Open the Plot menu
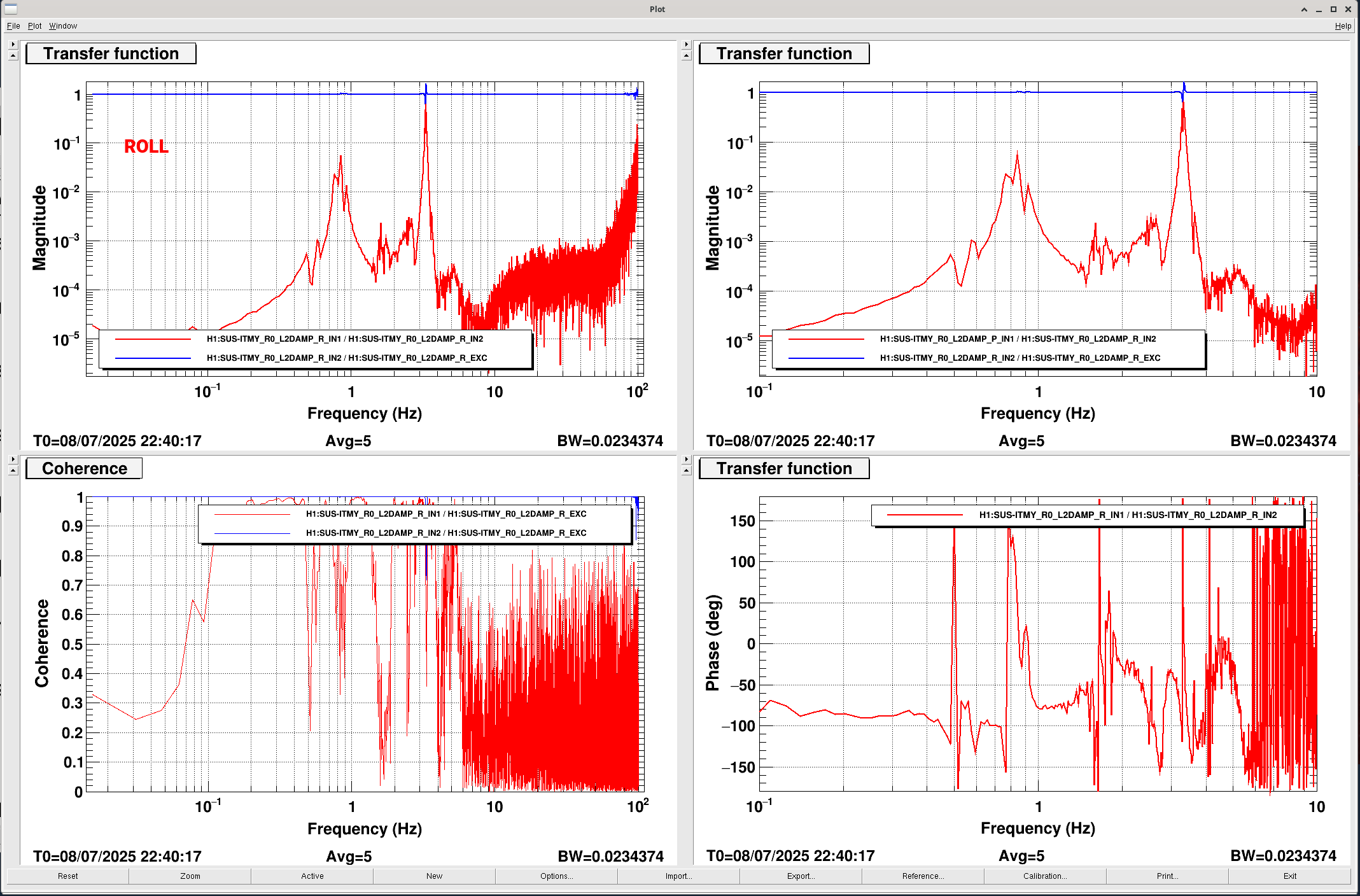This screenshot has height=896, width=1360. click(x=34, y=26)
